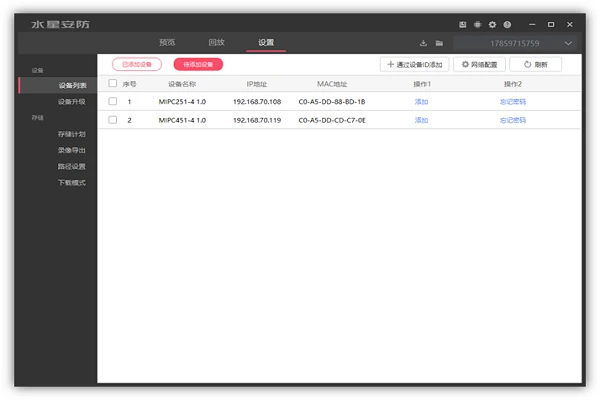Open 路径设置 in sidebar
Image resolution: width=600 pixels, height=400 pixels.
pos(71,167)
